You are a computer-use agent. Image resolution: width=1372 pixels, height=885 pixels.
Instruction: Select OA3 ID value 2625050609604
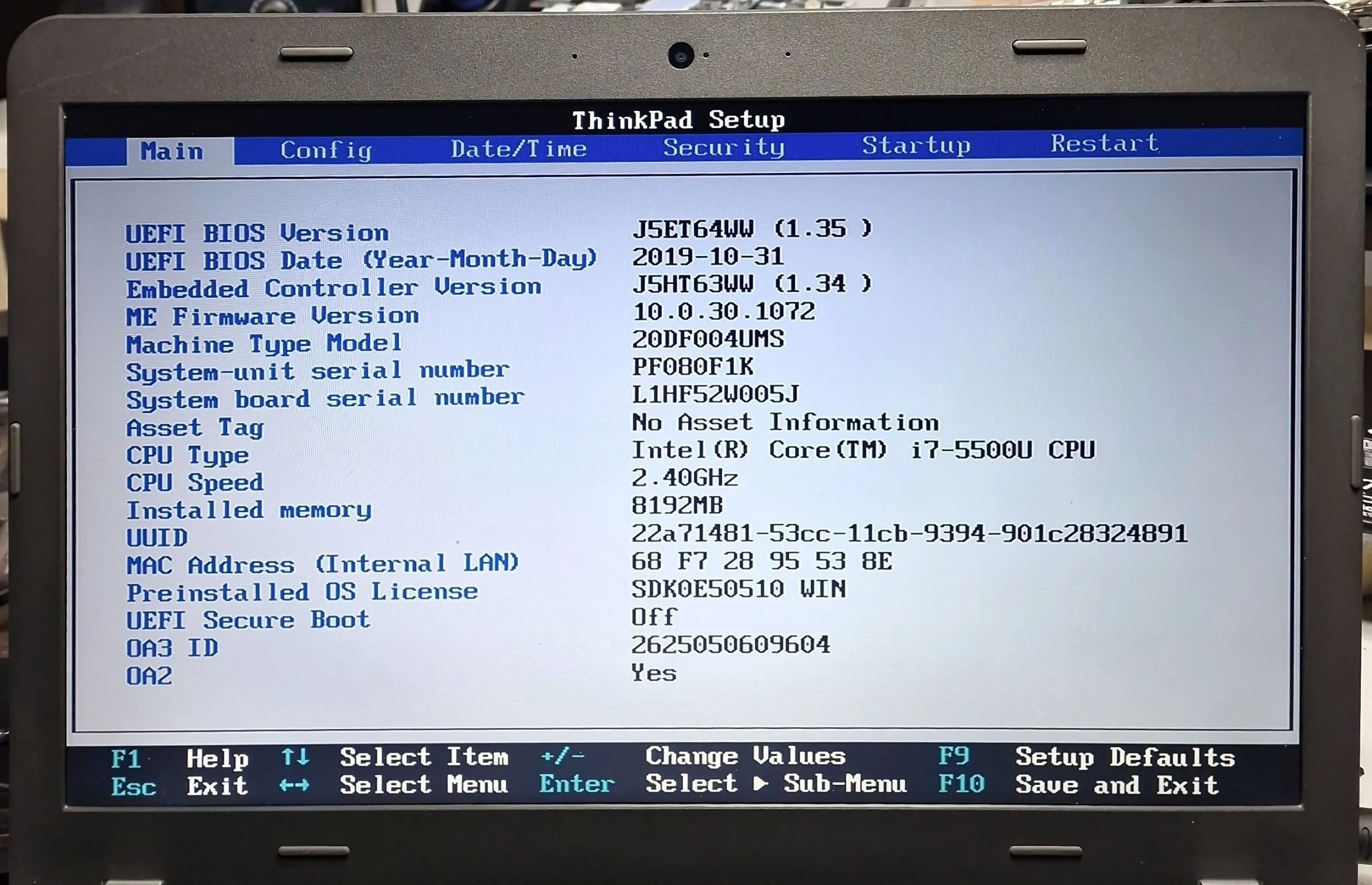point(731,645)
